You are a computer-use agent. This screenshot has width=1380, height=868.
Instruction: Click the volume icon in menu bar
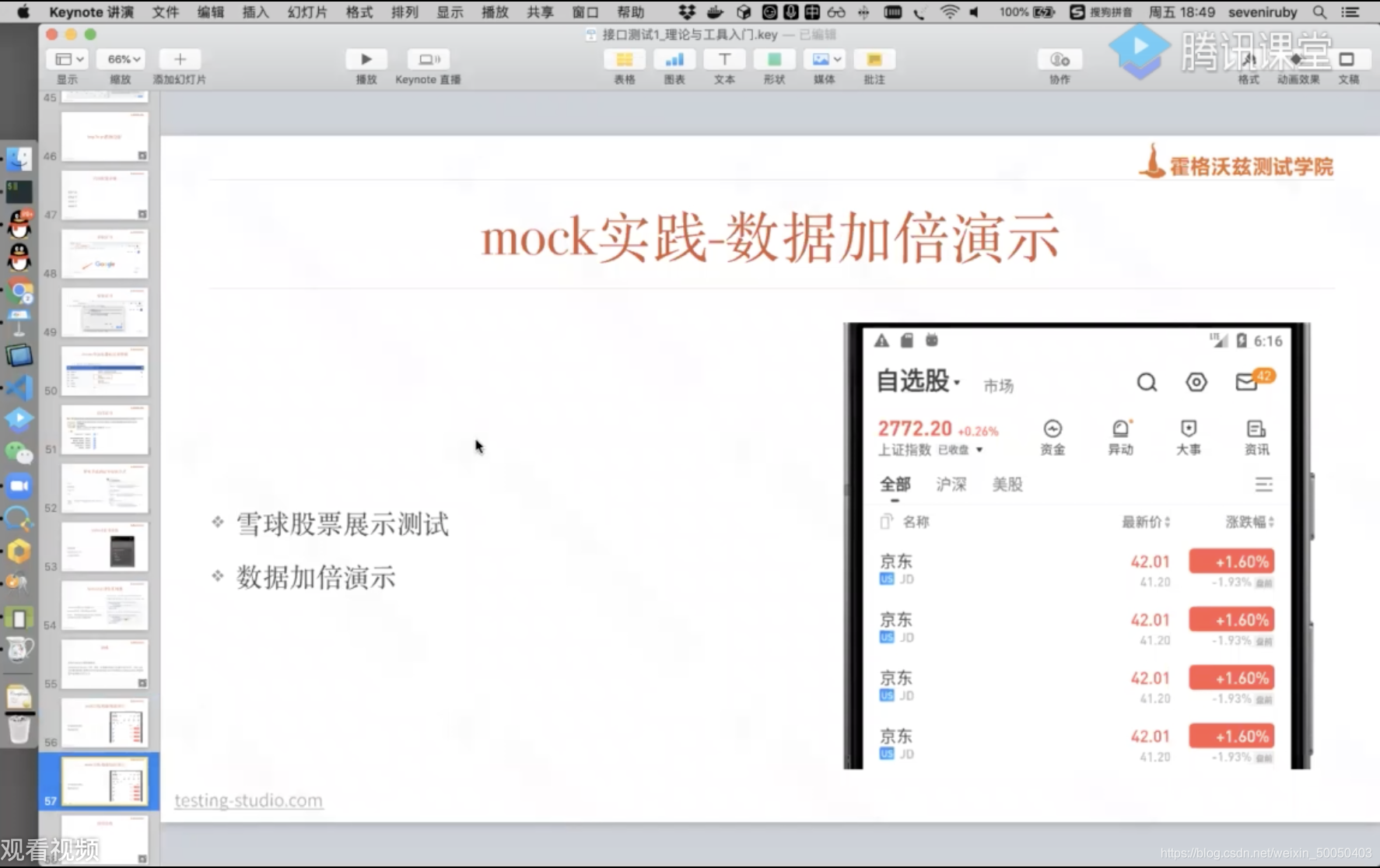pyautogui.click(x=974, y=12)
